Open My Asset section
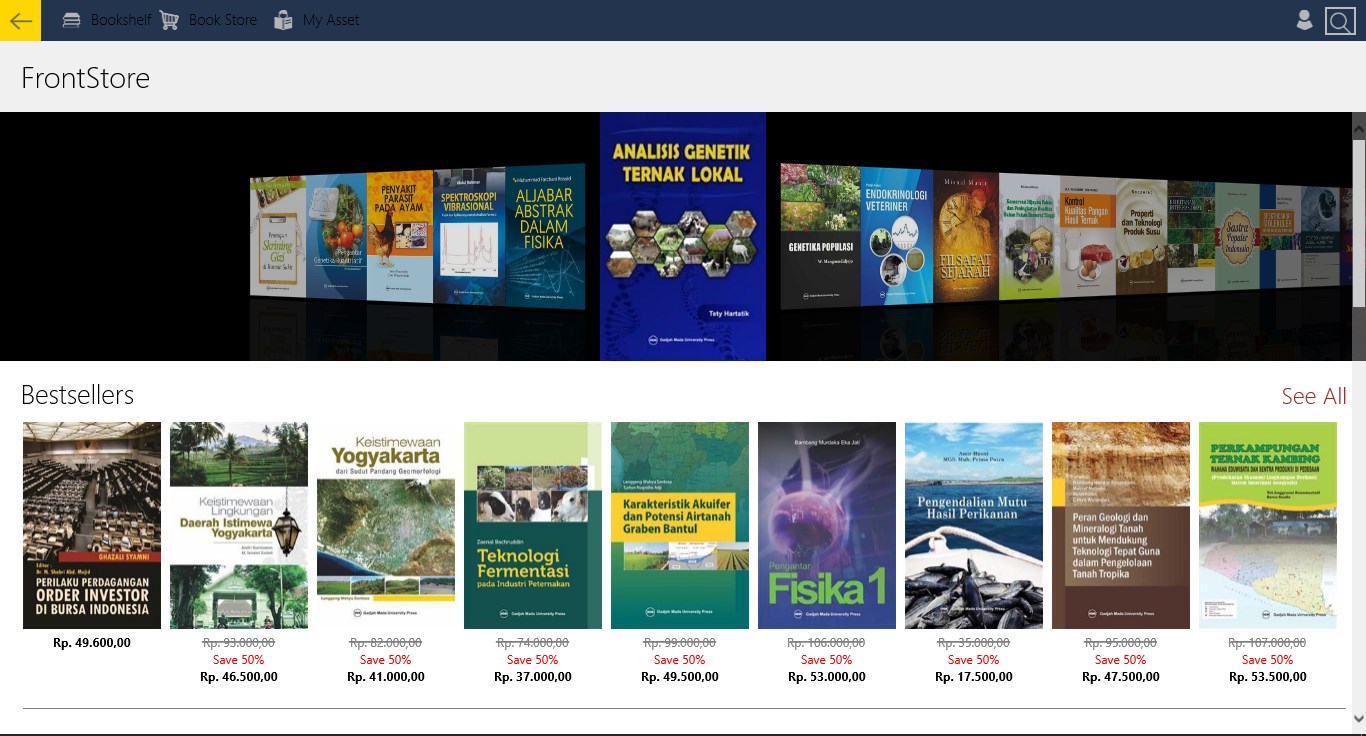 [x=316, y=20]
